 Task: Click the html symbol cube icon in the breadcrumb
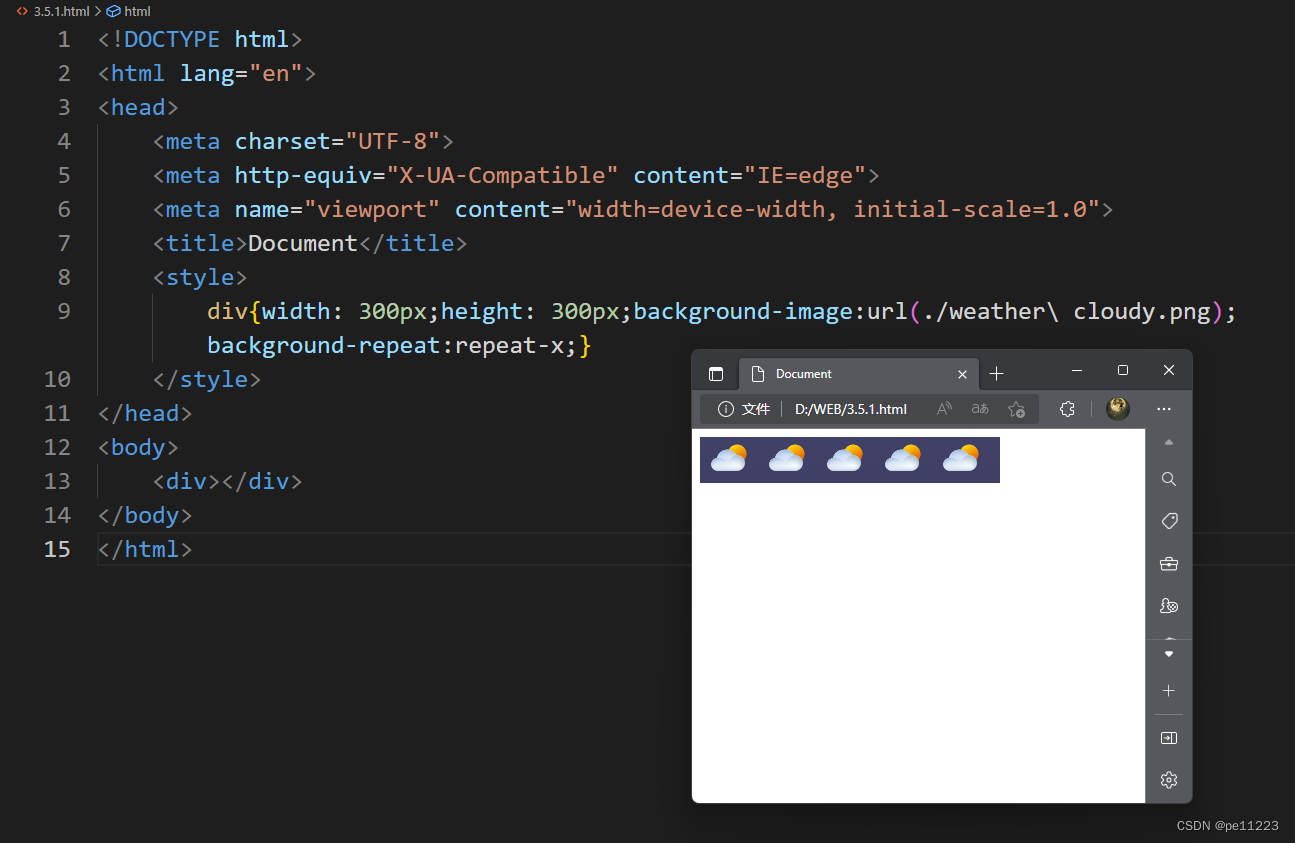113,11
